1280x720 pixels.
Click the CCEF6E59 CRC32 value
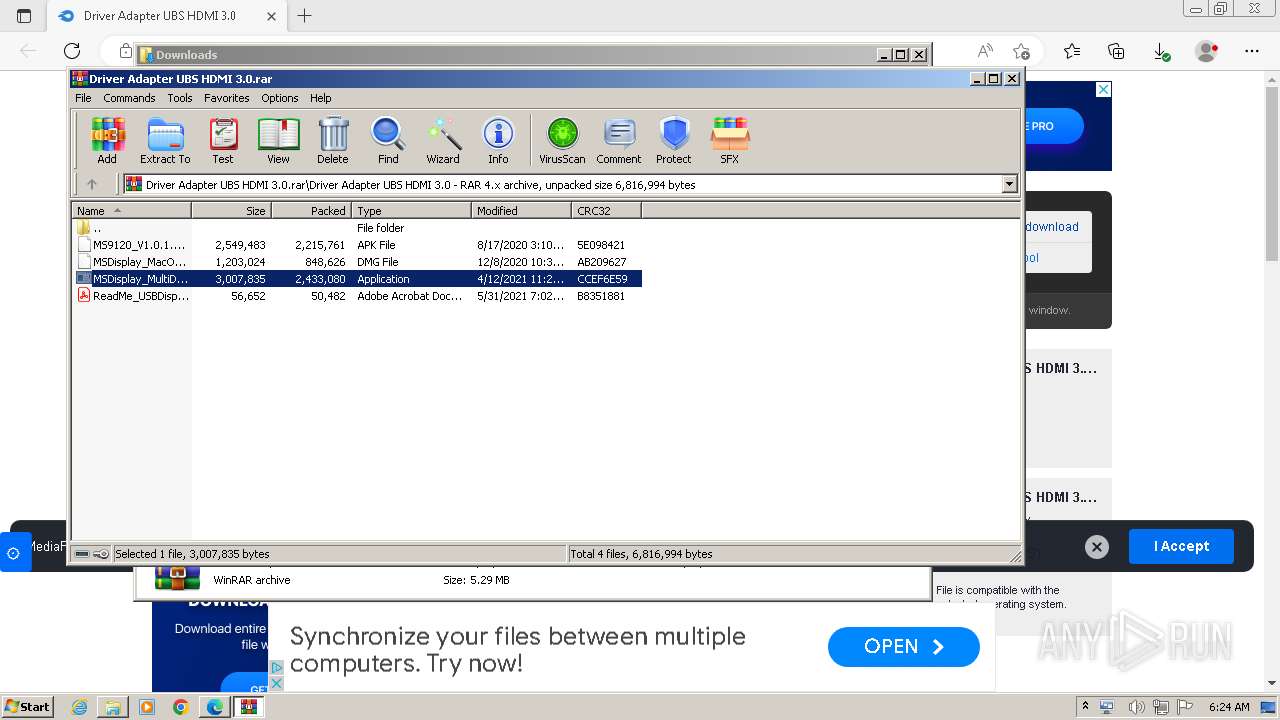tap(602, 279)
